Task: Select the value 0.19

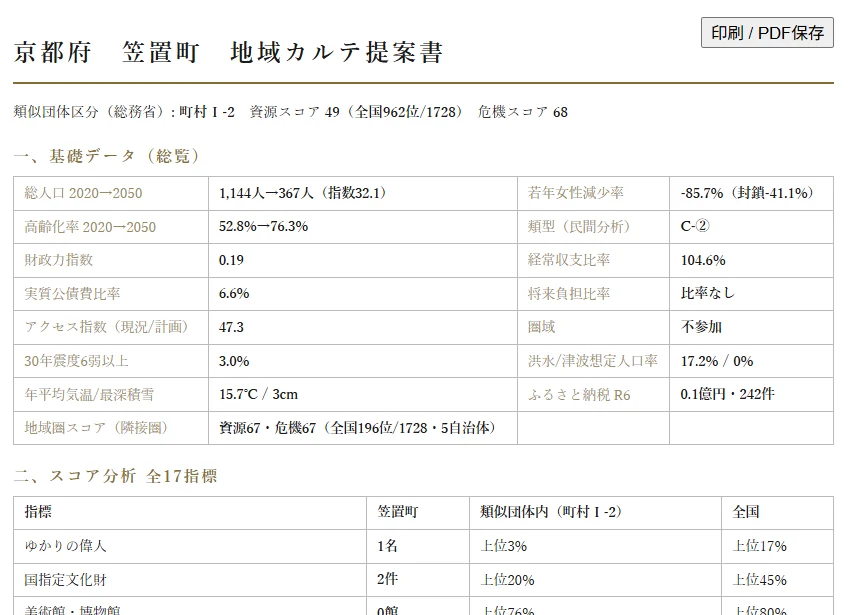Action: (x=231, y=260)
